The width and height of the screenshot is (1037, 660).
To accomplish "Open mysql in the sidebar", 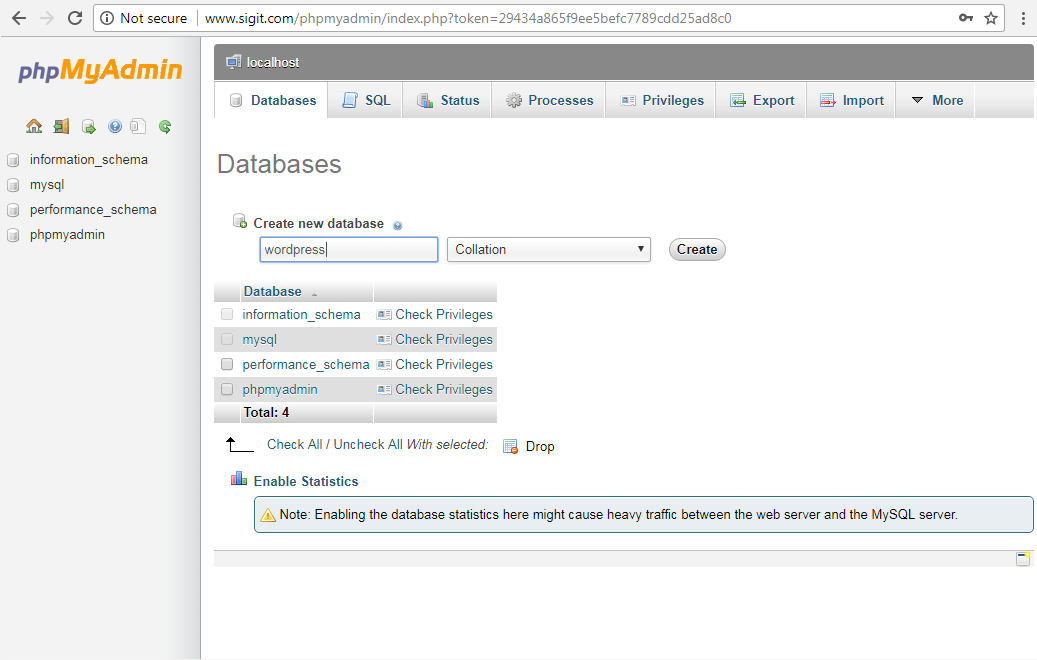I will click(x=47, y=185).
